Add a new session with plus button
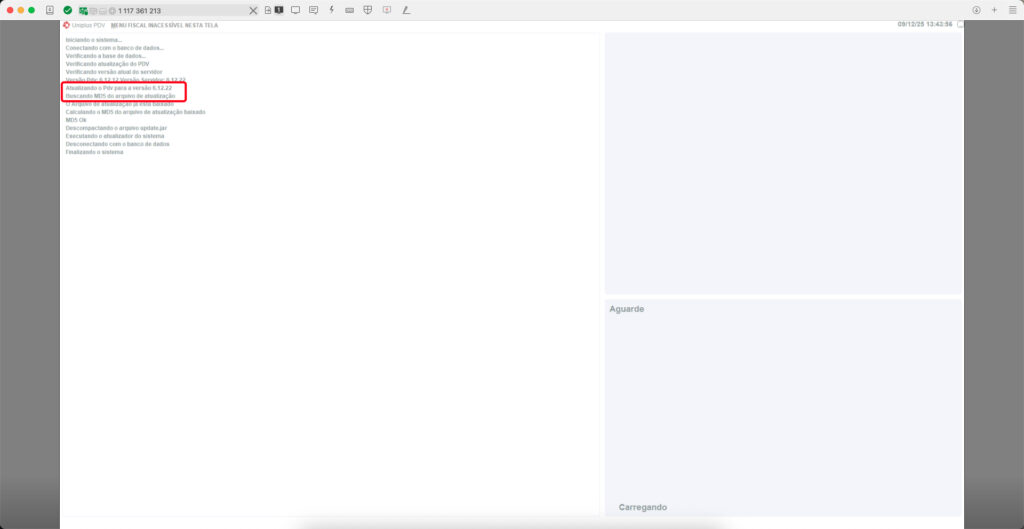This screenshot has height=529, width=1024. 994,10
